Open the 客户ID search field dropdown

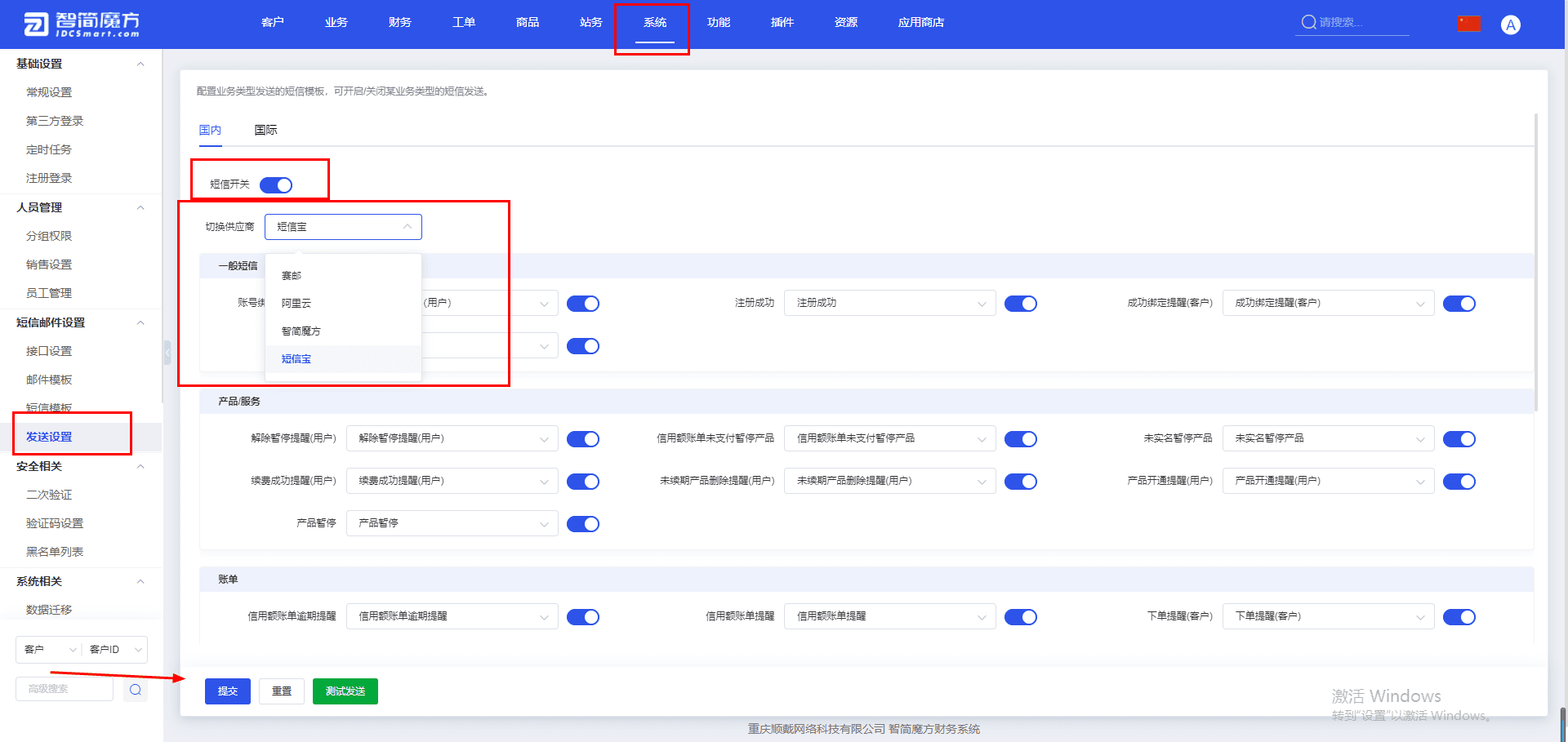[x=115, y=650]
